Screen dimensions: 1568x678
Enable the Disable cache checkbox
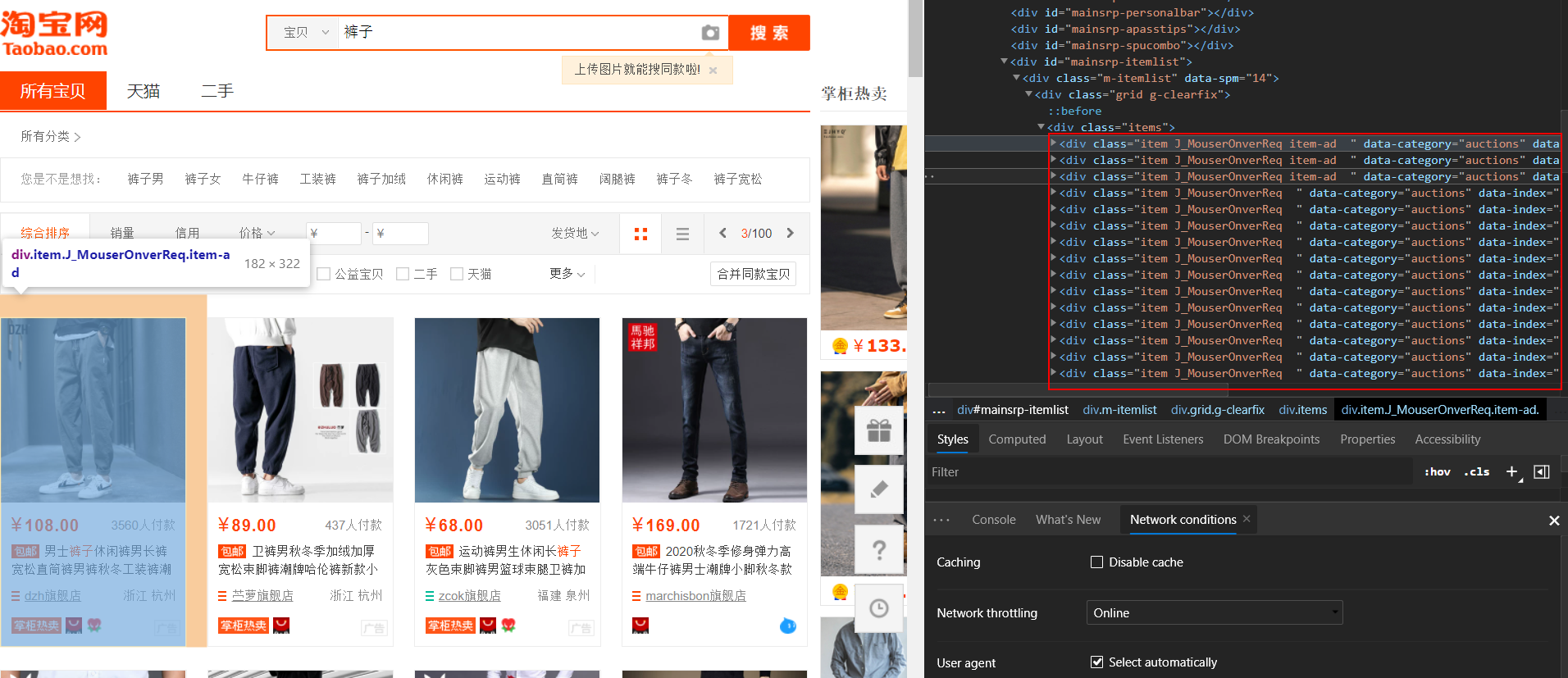(1096, 562)
